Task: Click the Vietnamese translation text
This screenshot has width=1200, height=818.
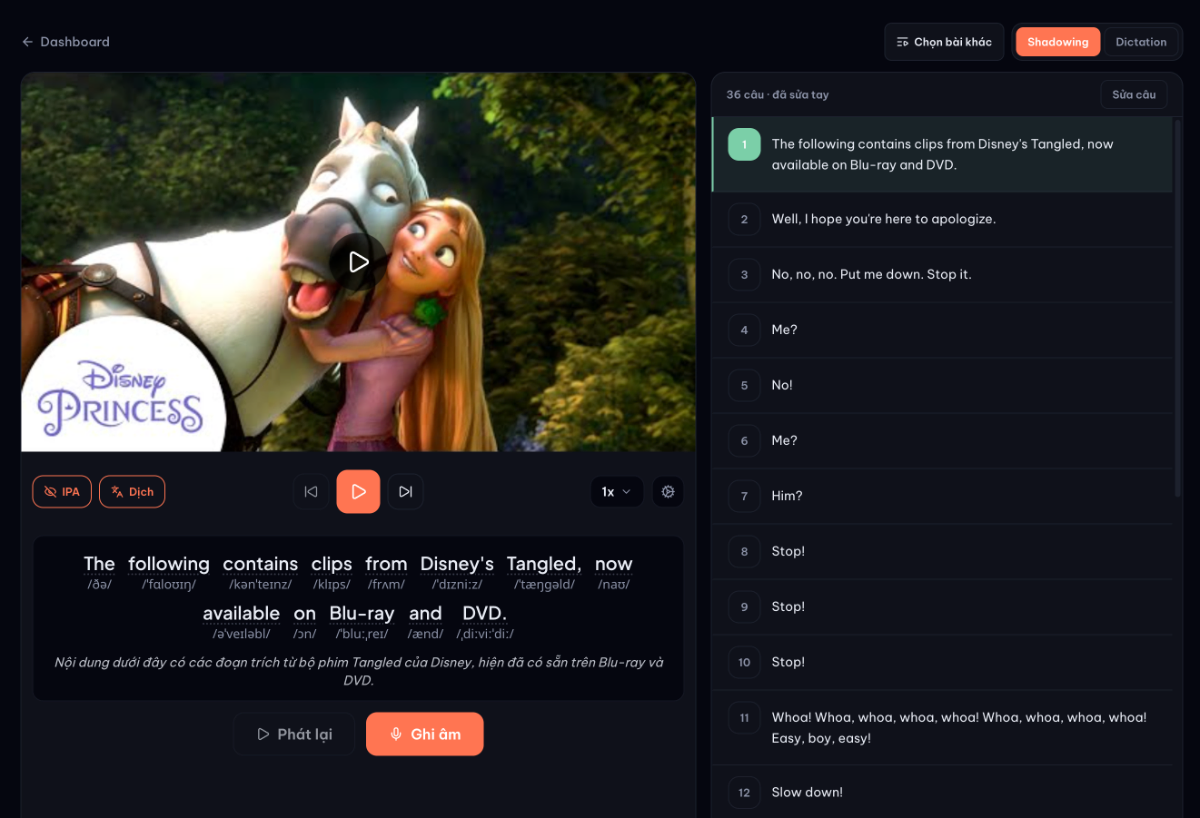Action: (358, 671)
